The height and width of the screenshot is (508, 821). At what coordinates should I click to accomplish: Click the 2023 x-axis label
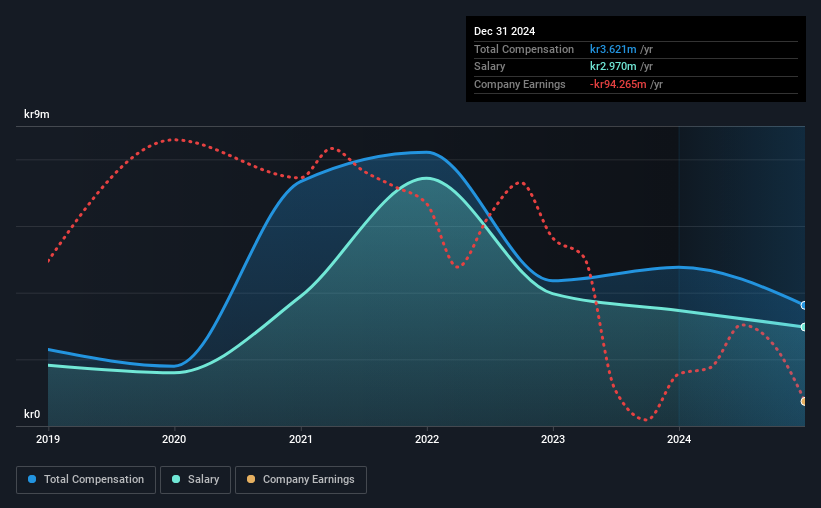pos(553,439)
